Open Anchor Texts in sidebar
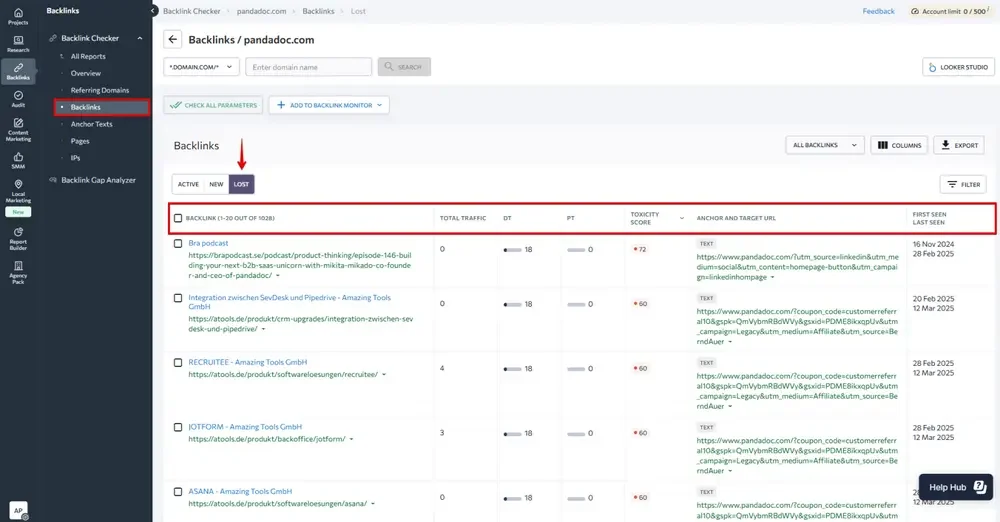This screenshot has height=522, width=1000. 91,124
